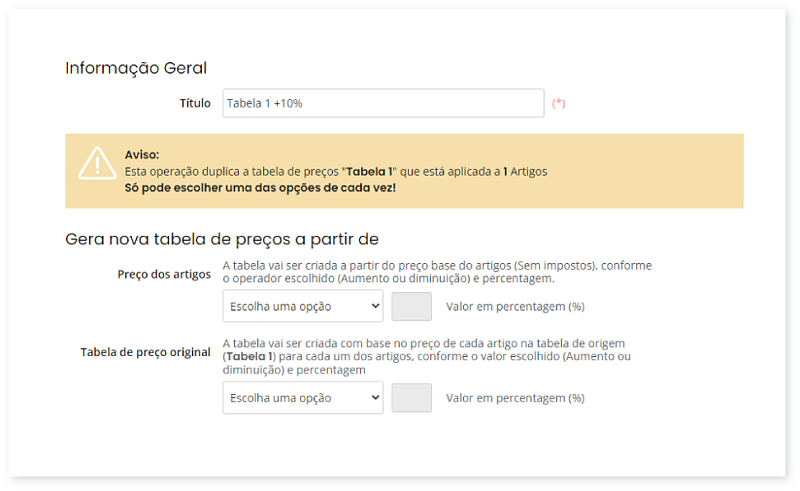The width and height of the screenshot is (800, 491).
Task: Focus the percentage box for Preço dos artigos
Action: tap(412, 306)
